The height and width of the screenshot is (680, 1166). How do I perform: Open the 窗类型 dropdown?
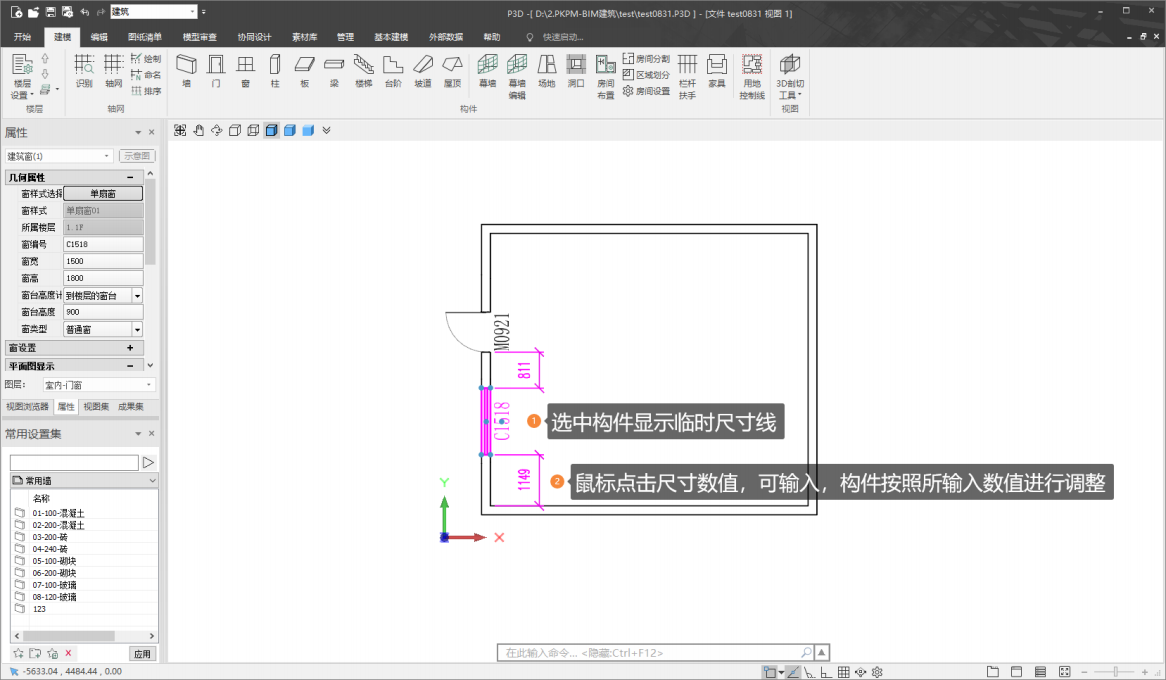(x=137, y=329)
